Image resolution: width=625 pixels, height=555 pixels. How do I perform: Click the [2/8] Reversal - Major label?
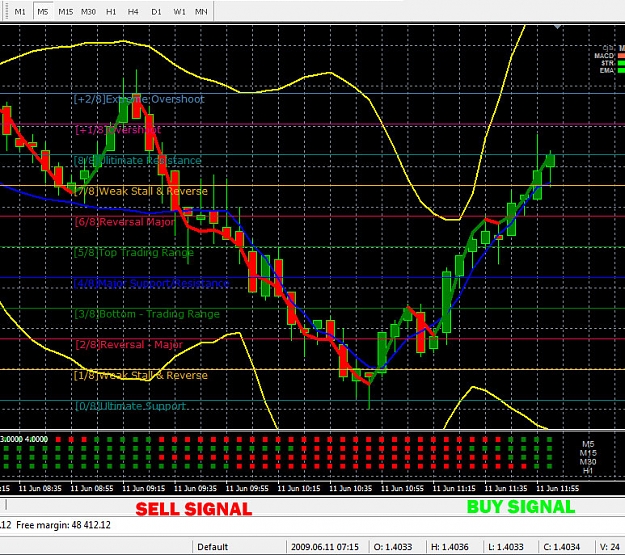coord(129,344)
